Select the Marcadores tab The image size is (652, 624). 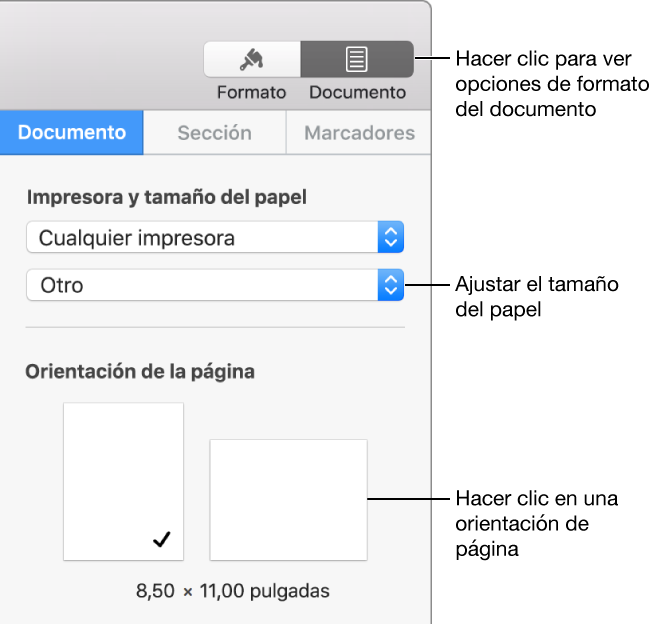click(x=359, y=133)
